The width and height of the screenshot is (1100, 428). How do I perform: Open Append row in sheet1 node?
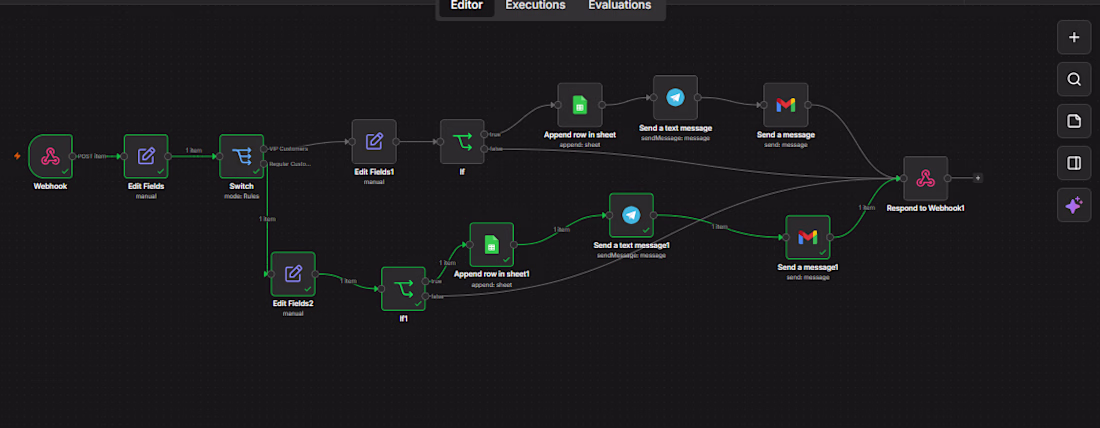tap(491, 244)
